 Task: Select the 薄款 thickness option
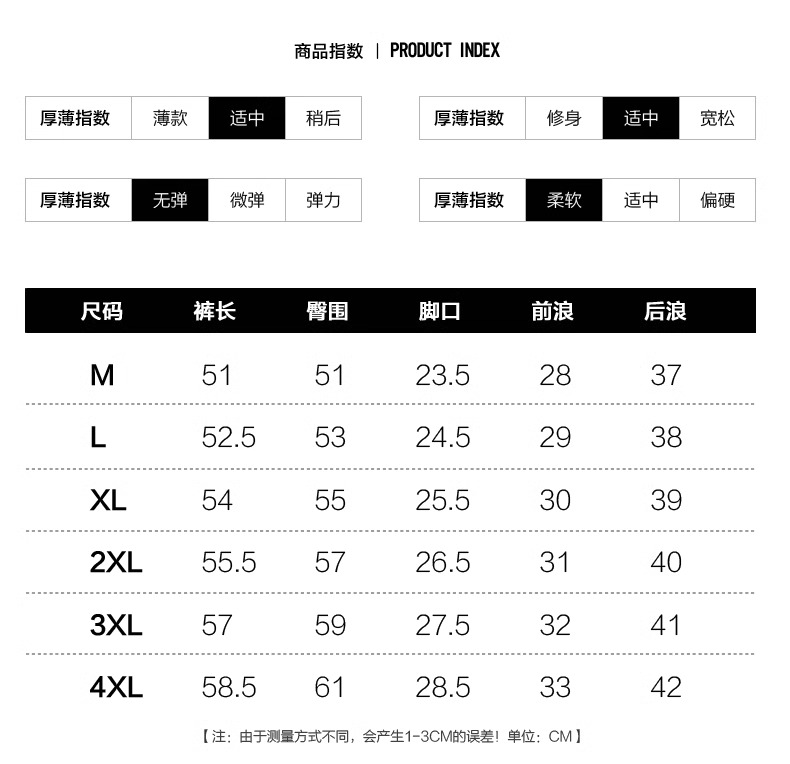tap(170, 118)
